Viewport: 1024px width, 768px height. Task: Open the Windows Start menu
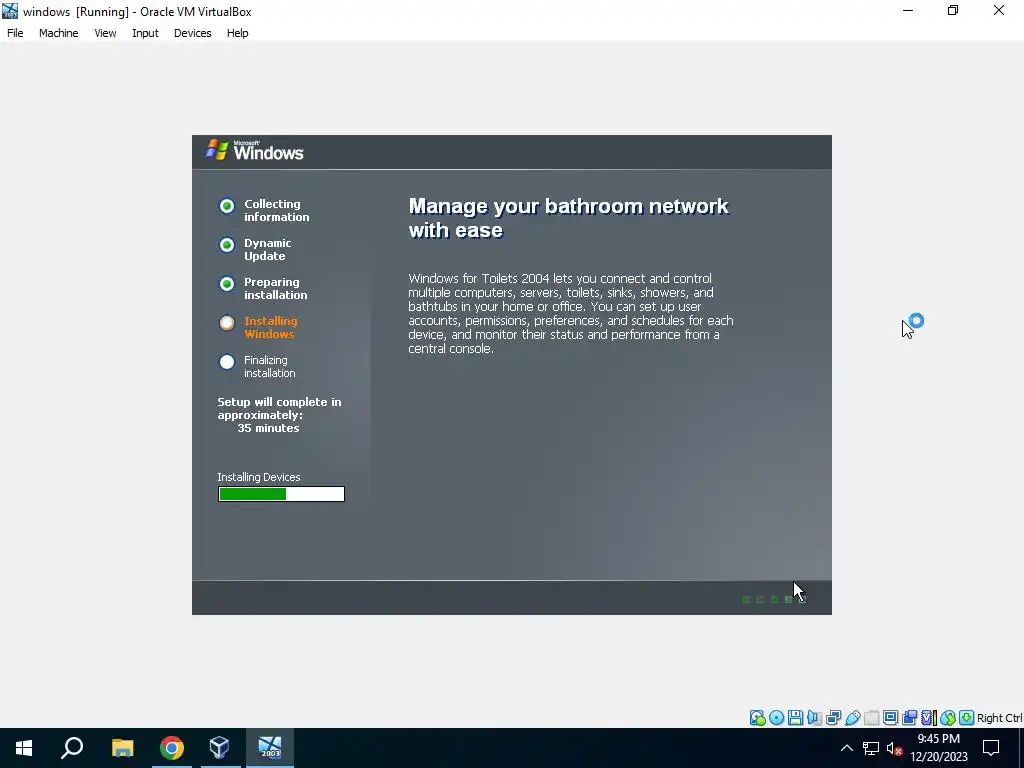pos(24,748)
